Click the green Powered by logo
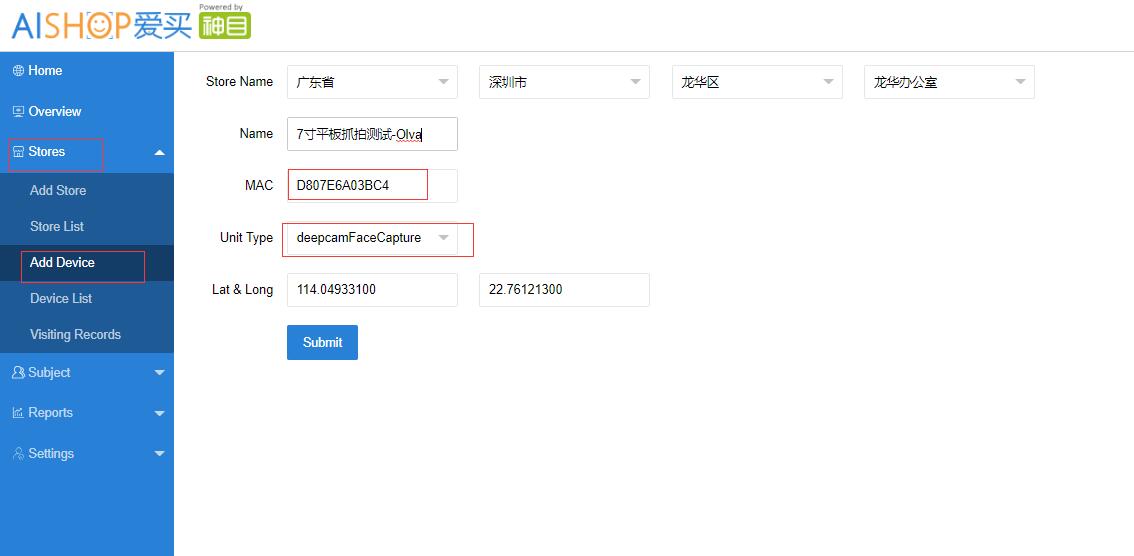Viewport: 1134px width, 556px height. point(224,22)
